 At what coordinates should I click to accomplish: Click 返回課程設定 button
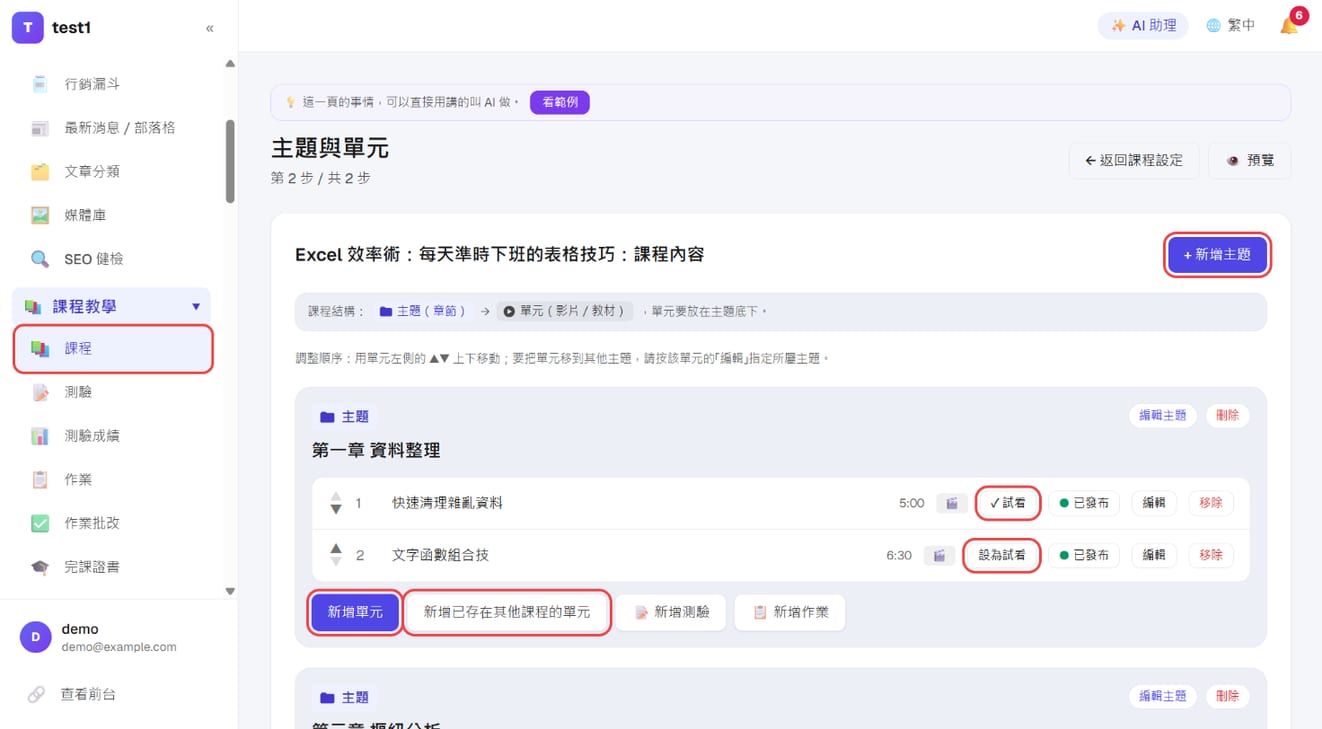point(1133,160)
